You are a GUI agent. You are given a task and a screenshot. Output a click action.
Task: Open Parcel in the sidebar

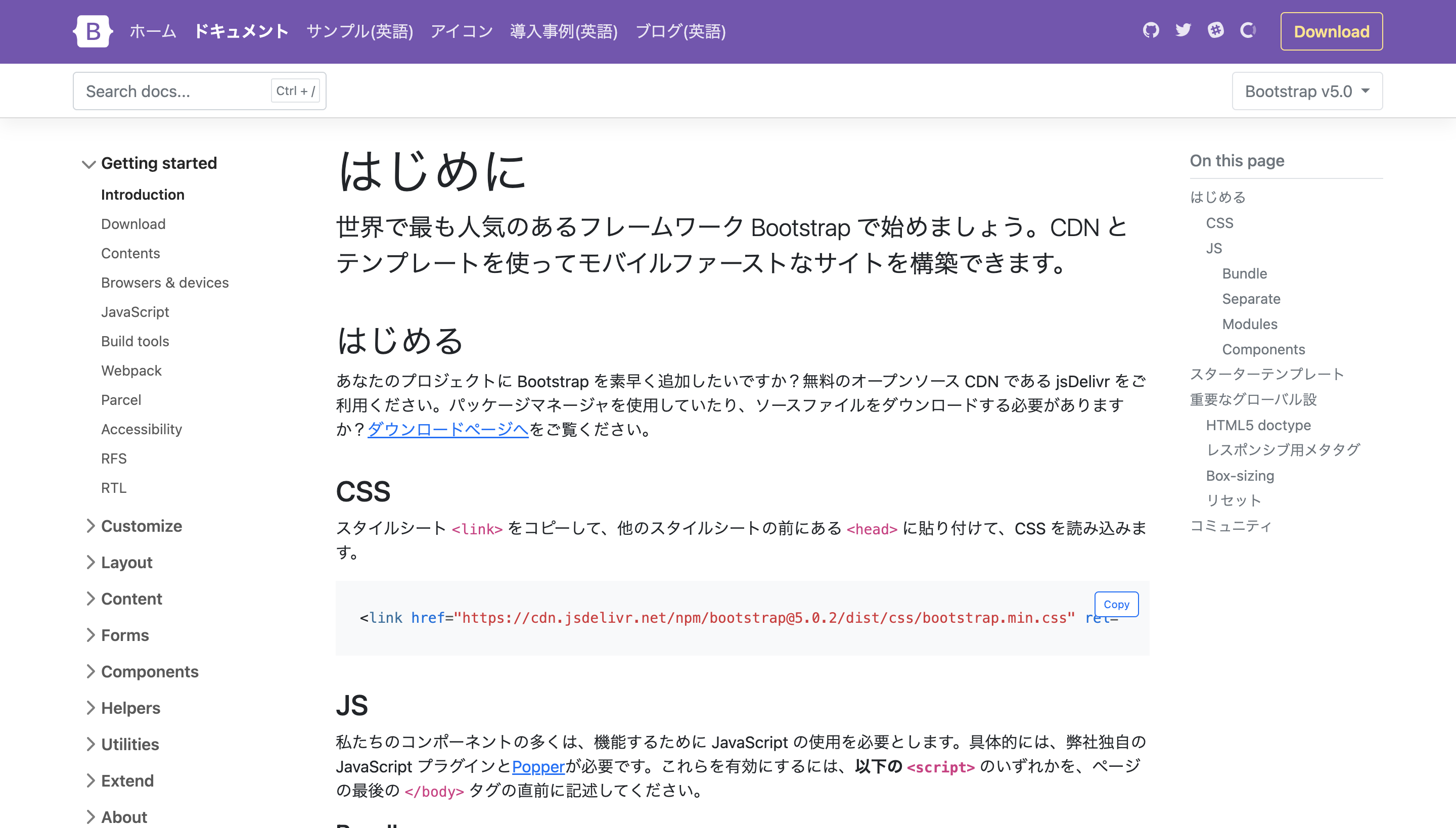(120, 400)
